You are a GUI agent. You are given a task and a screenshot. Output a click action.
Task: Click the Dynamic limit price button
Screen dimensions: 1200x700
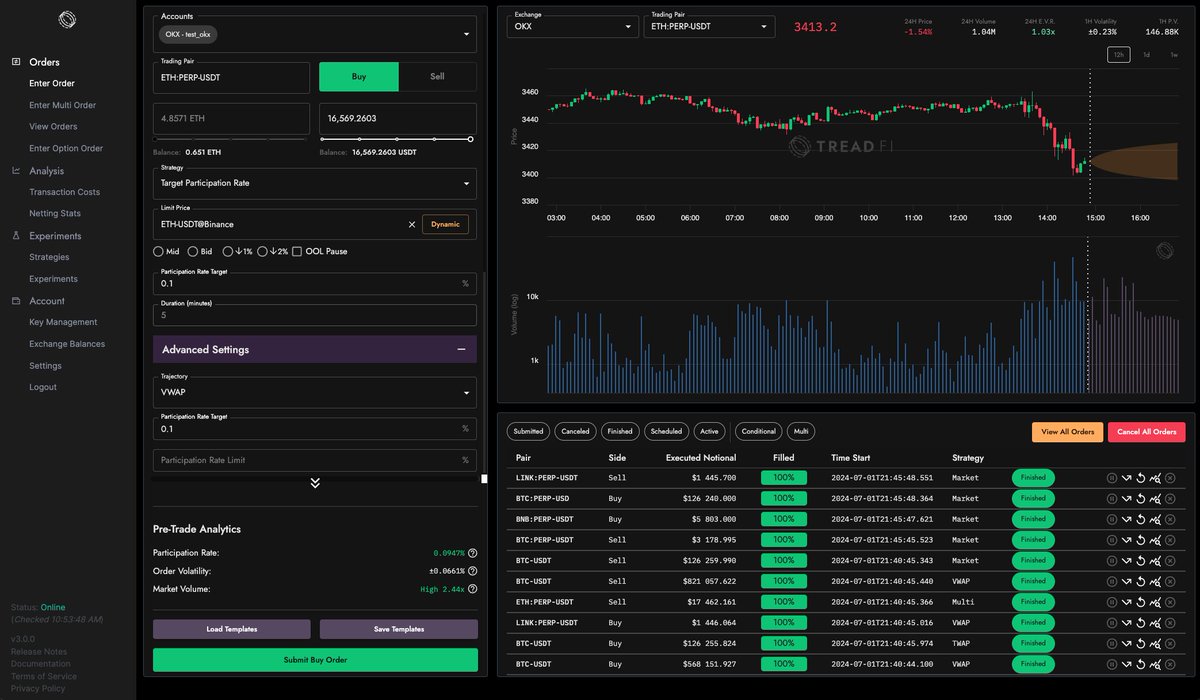445,224
